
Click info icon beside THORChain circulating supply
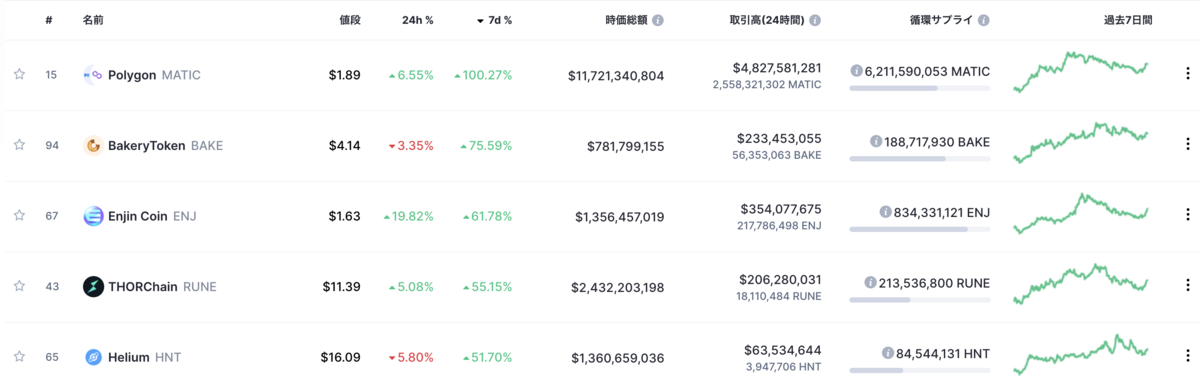pos(870,283)
